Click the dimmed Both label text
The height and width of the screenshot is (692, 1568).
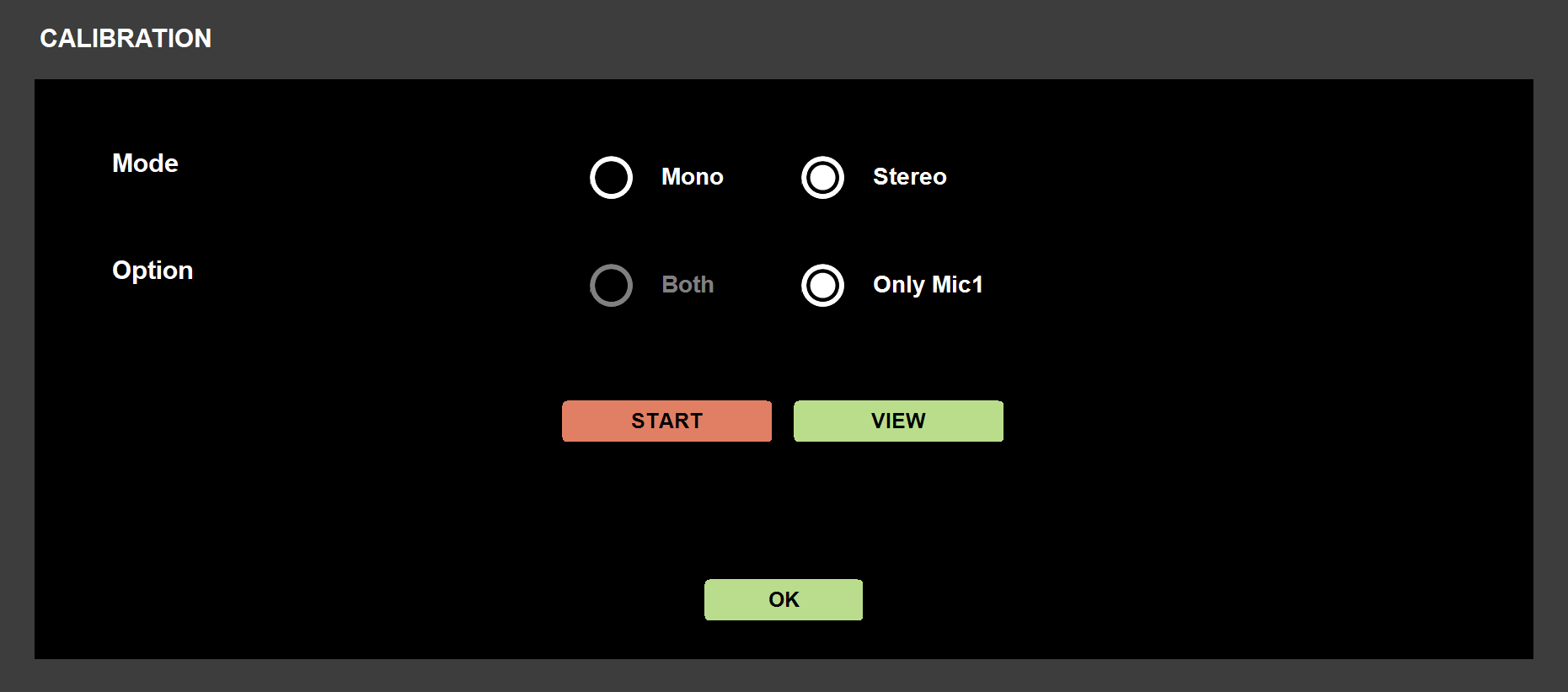[688, 285]
